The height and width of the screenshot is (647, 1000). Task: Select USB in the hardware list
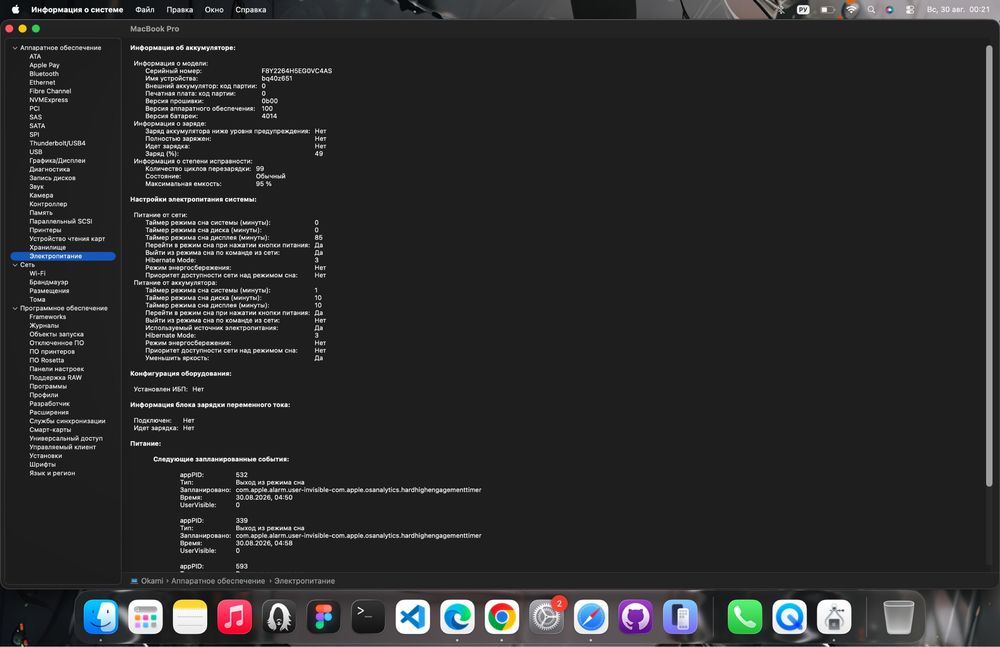click(36, 152)
